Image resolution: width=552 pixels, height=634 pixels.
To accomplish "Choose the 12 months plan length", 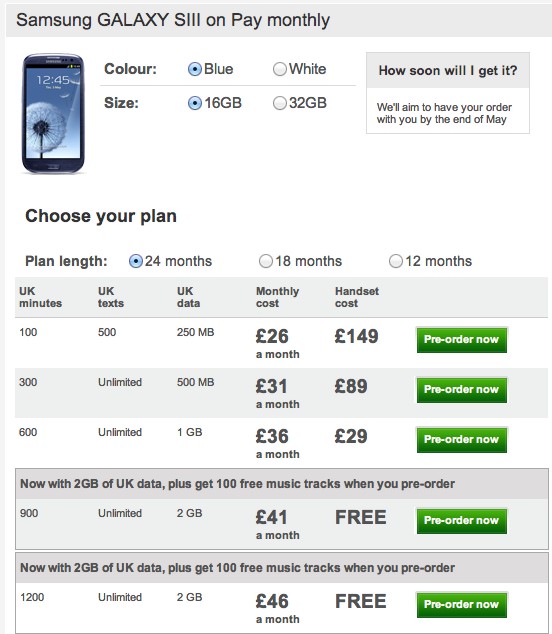I will pyautogui.click(x=395, y=261).
